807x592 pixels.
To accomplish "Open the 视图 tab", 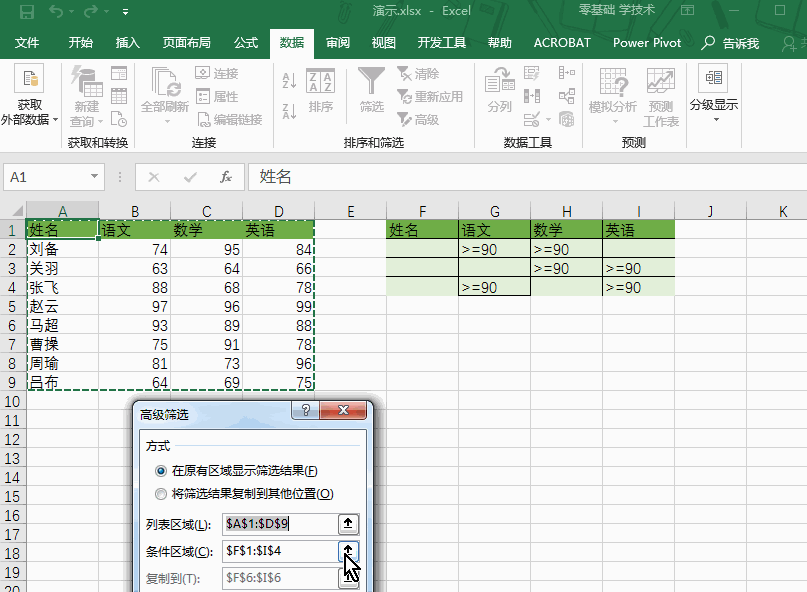I will [x=383, y=43].
